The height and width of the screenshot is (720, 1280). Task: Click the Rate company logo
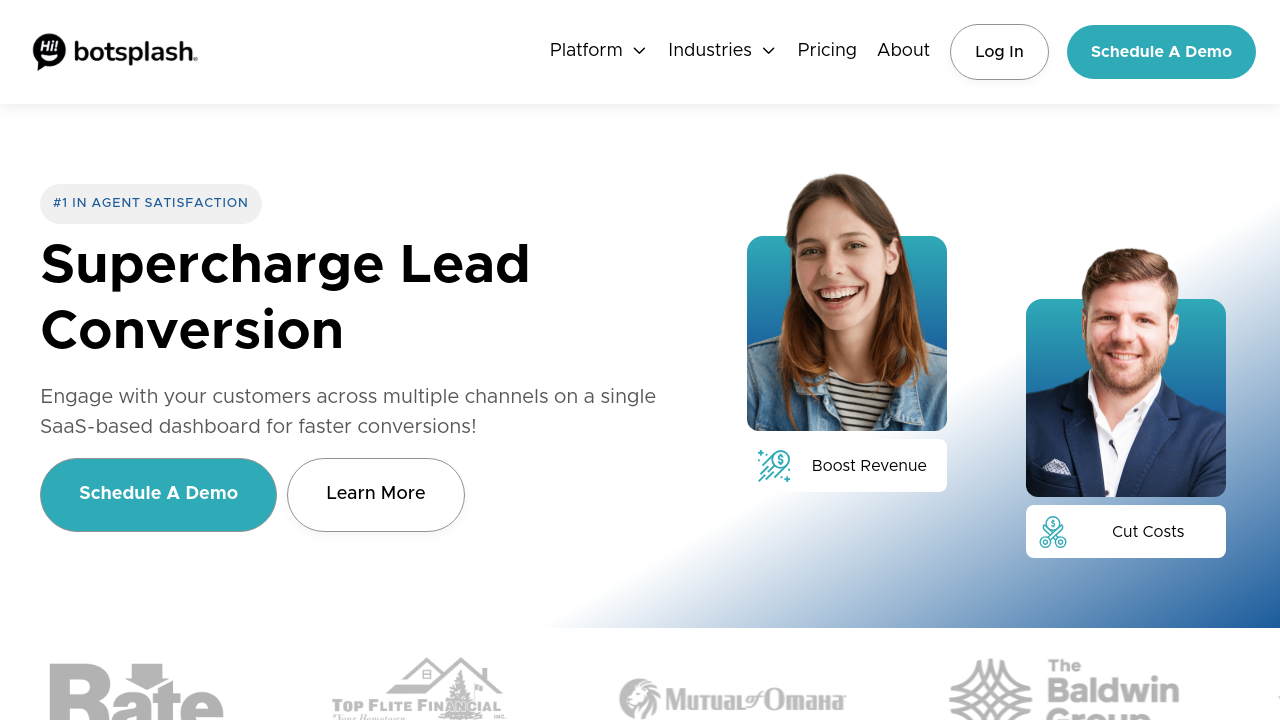tap(136, 691)
